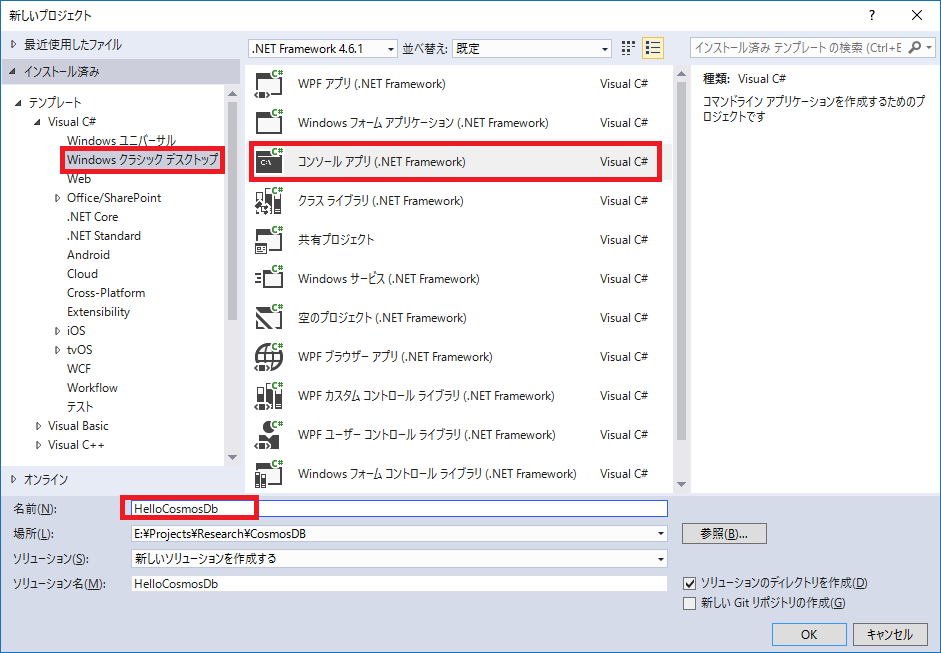Expand the Office/SharePoint tree node

[58, 198]
